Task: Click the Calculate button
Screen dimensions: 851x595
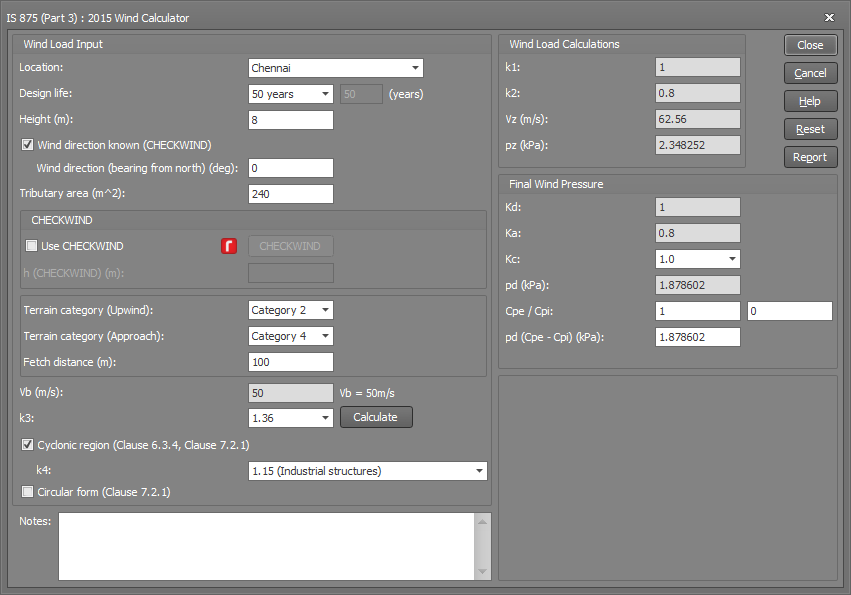Action: pos(376,417)
